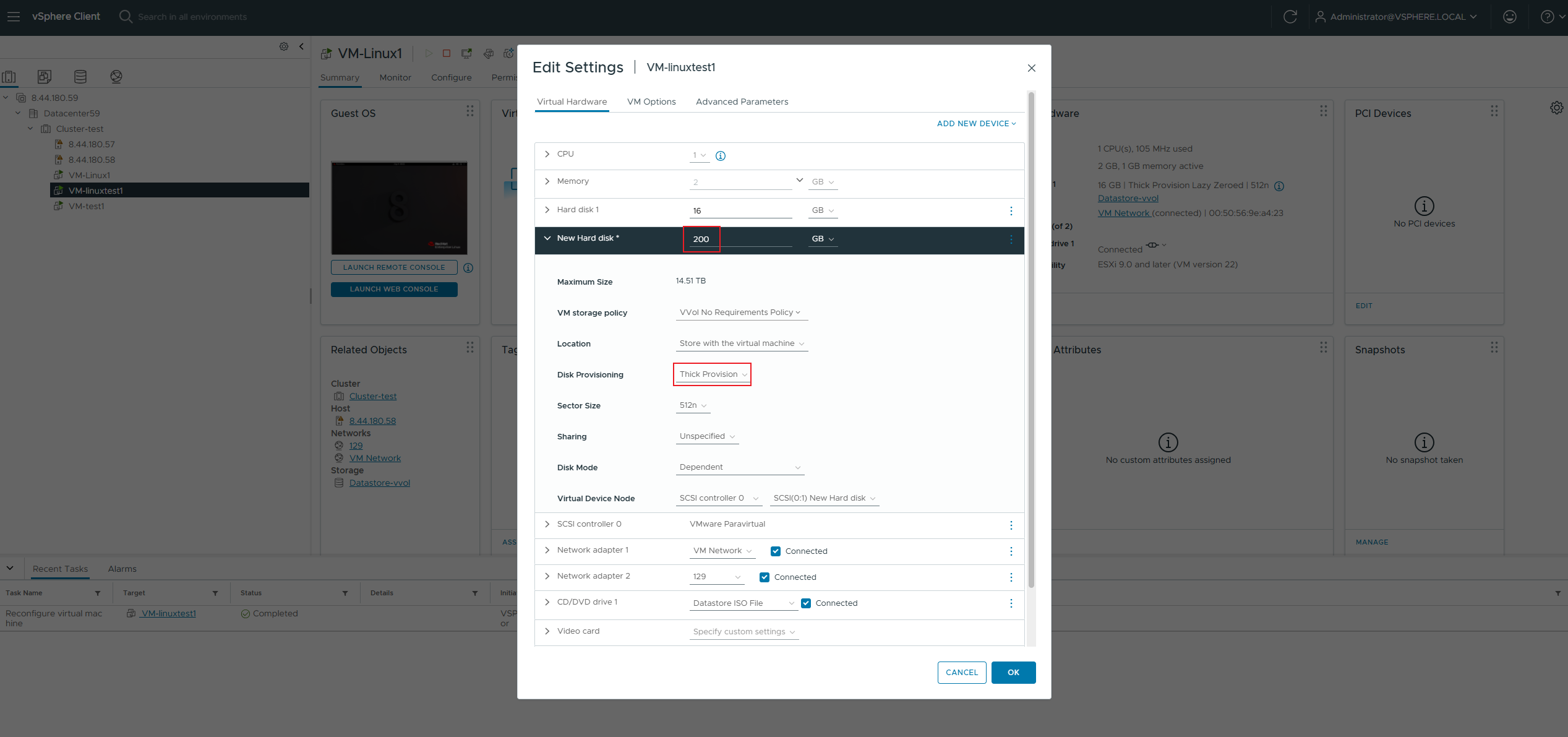The width and height of the screenshot is (1568, 737).
Task: Open the Disk Mode Dependent dropdown
Action: [740, 467]
